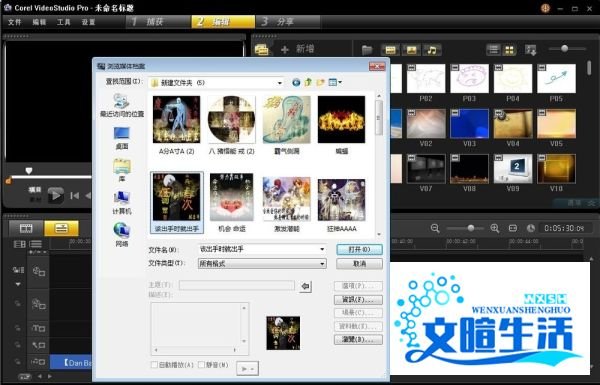This screenshot has width=600, height=385.
Task: Switch library to list view
Action: coord(493,50)
